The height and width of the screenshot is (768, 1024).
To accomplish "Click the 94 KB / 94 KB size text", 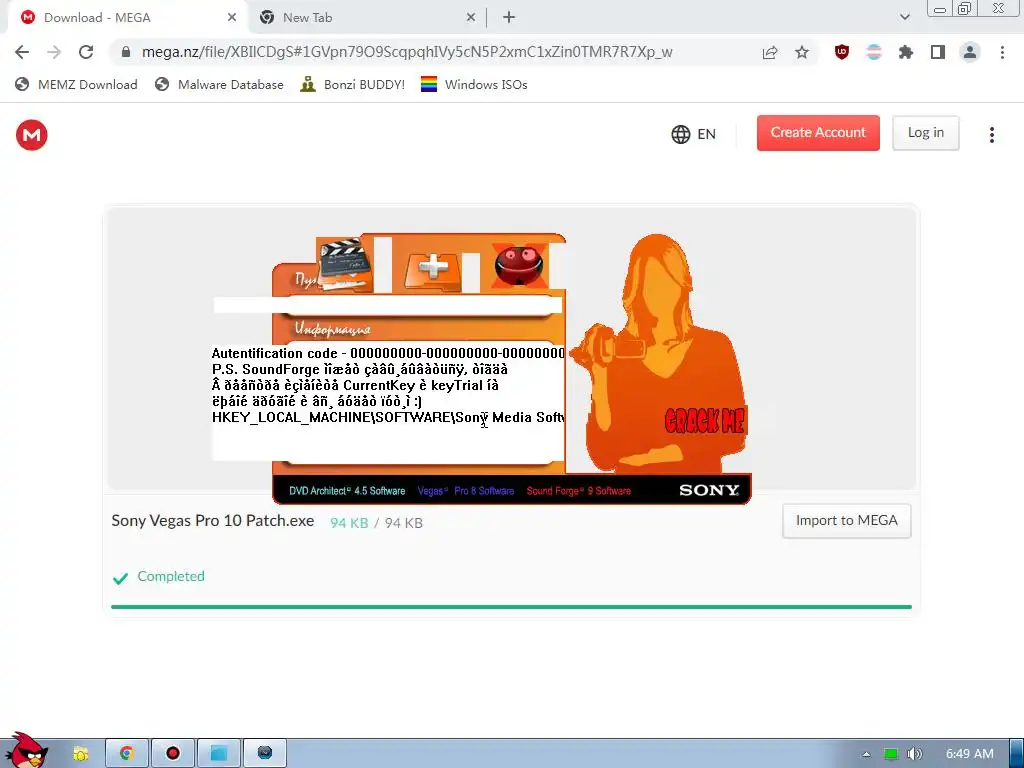I will (376, 523).
